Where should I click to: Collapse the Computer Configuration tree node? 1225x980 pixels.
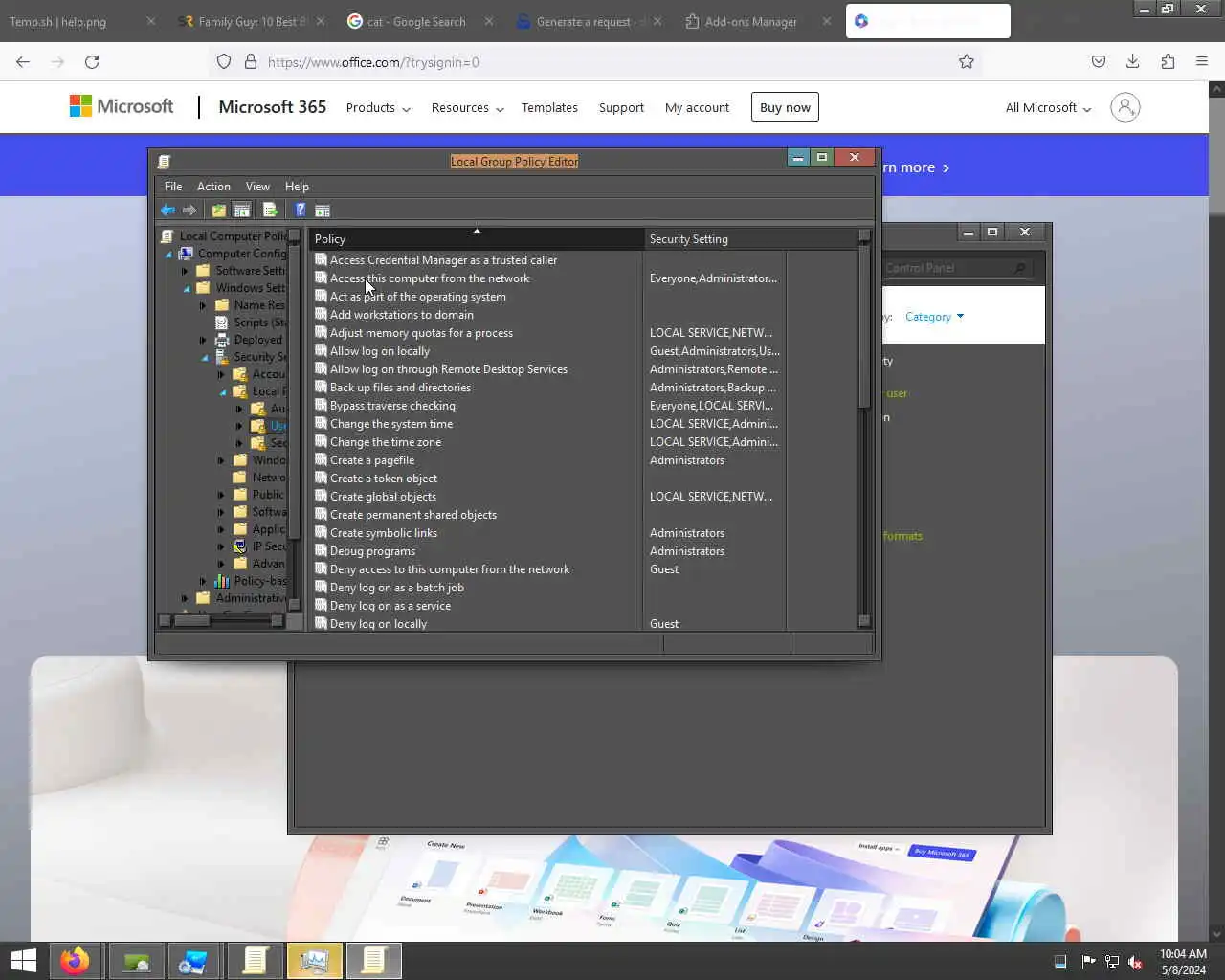pos(169,254)
